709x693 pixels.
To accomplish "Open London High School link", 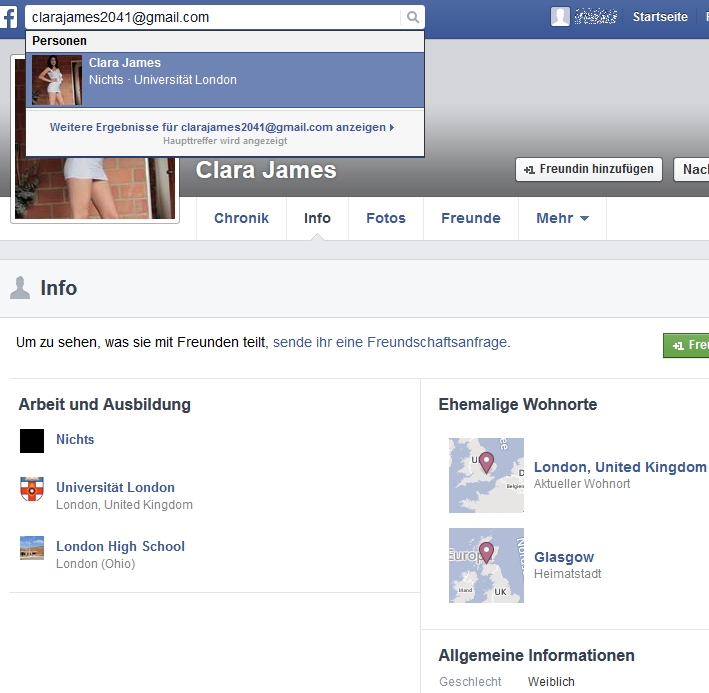I will [x=120, y=546].
